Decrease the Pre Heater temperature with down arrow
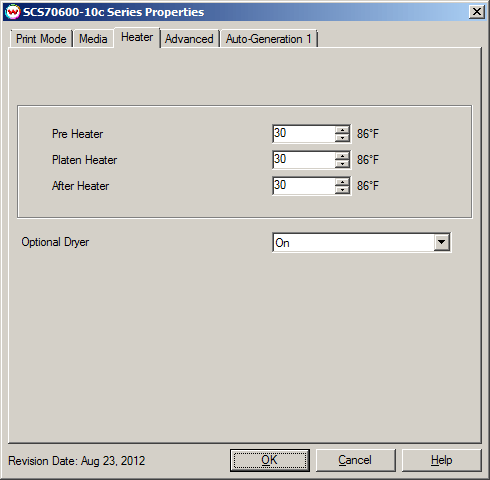This screenshot has height=480, width=490. 342,138
